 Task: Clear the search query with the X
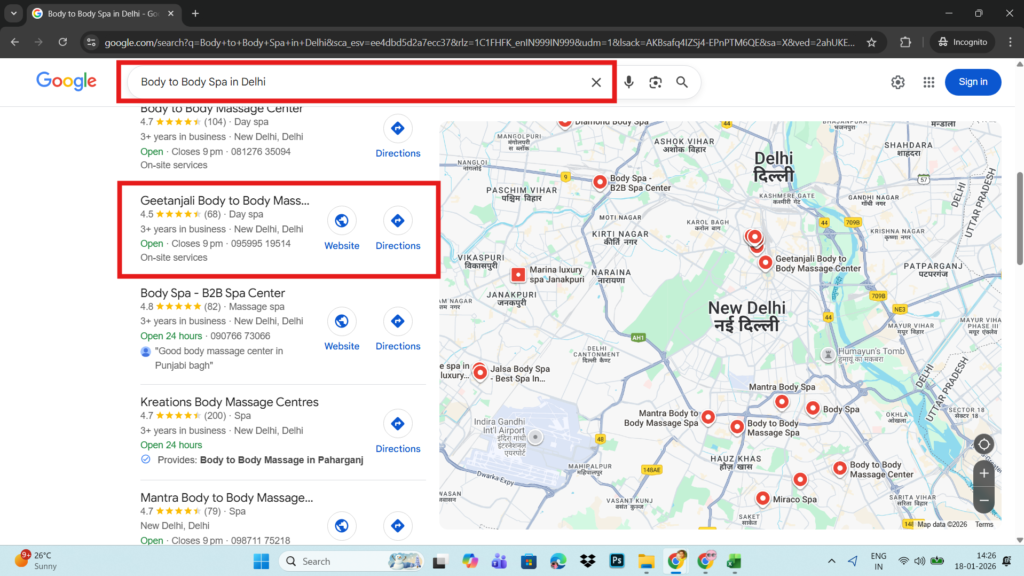point(596,82)
